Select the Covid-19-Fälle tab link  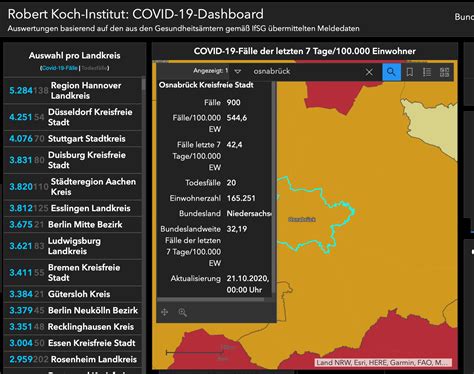[59, 68]
